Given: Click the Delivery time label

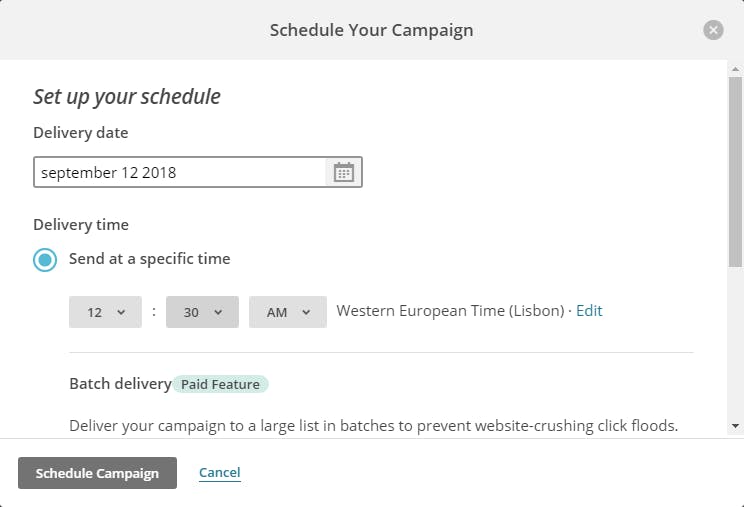Looking at the screenshot, I should [81, 224].
